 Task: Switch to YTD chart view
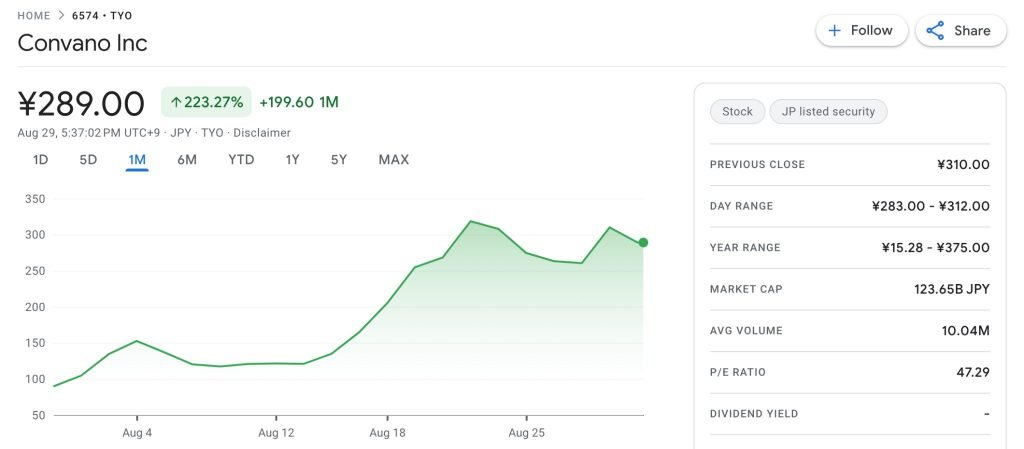click(x=241, y=160)
